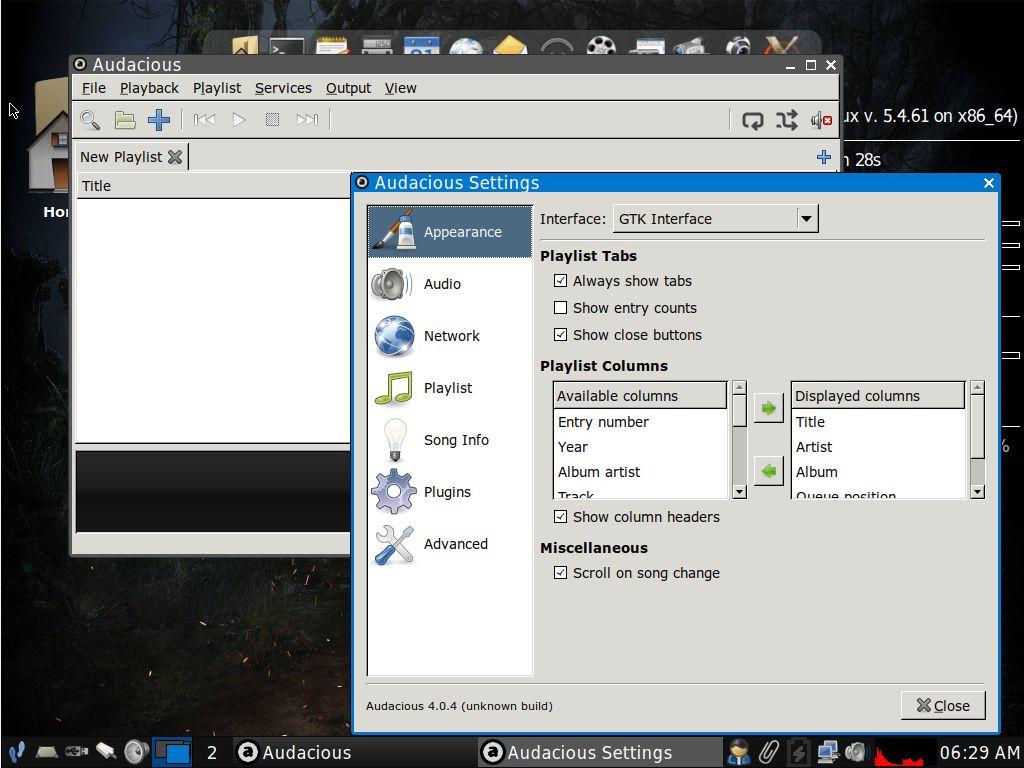Toggle the shuffle icon in toolbar
The width and height of the screenshot is (1024, 768).
pyautogui.click(x=787, y=120)
